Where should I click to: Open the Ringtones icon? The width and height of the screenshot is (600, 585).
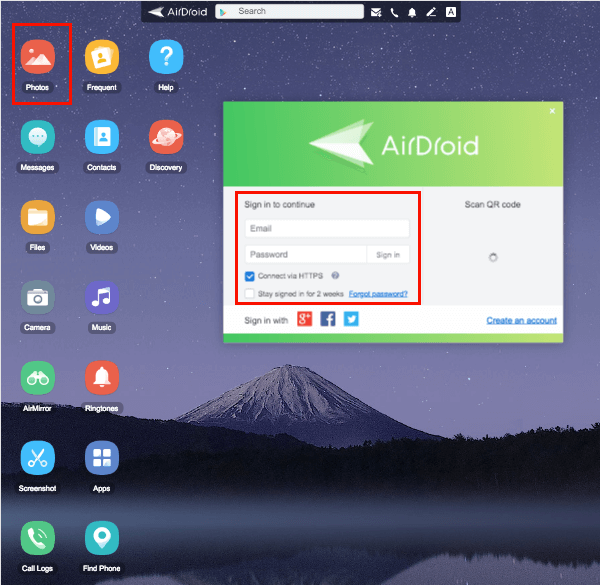(x=102, y=378)
